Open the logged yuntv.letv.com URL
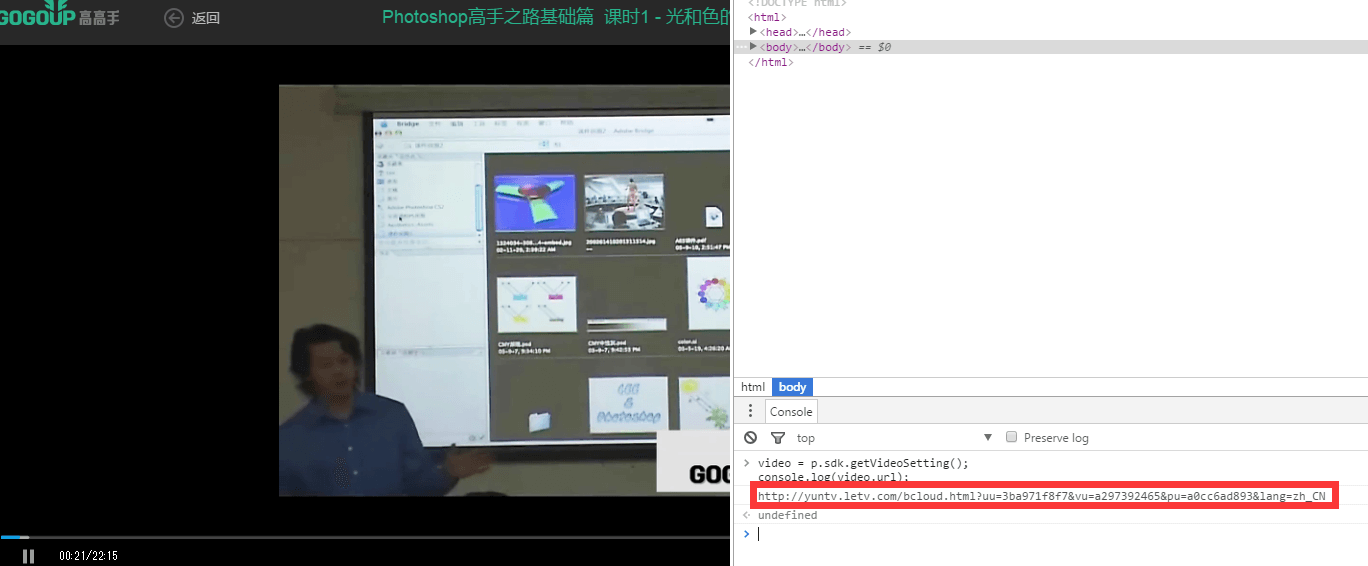Viewport: 1368px width, 566px height. pyautogui.click(x=1047, y=496)
